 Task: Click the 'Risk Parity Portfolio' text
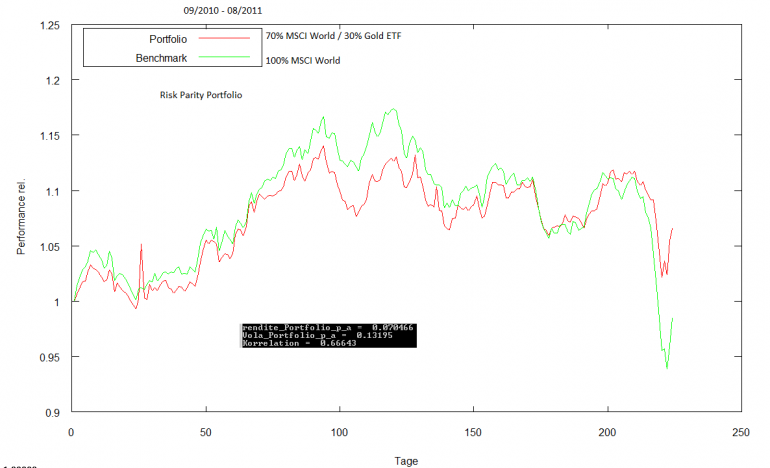pyautogui.click(x=201, y=95)
